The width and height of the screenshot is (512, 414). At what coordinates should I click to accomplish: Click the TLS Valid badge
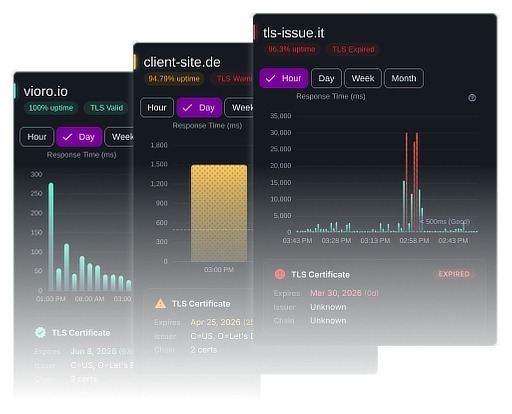click(106, 108)
